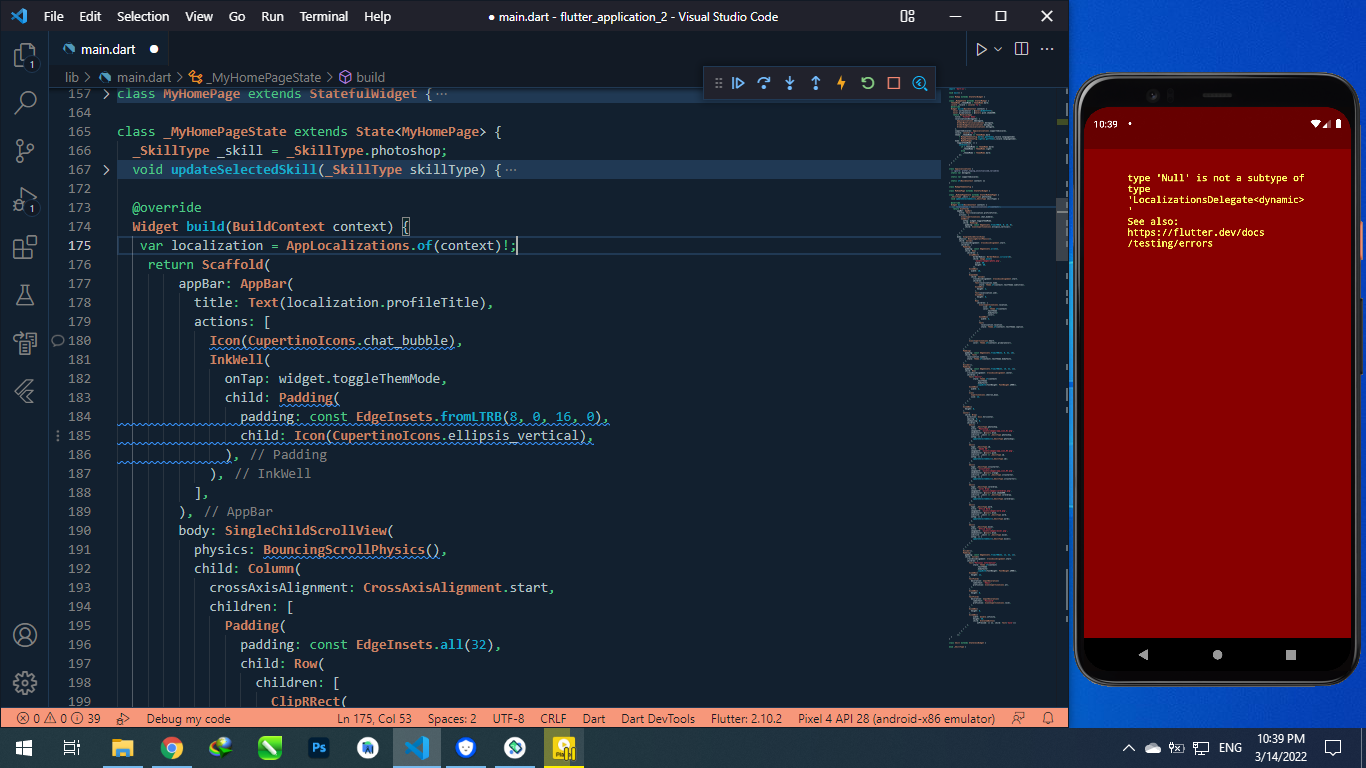Open the Selection menu
Viewport: 1366px width, 768px height.
tap(143, 16)
